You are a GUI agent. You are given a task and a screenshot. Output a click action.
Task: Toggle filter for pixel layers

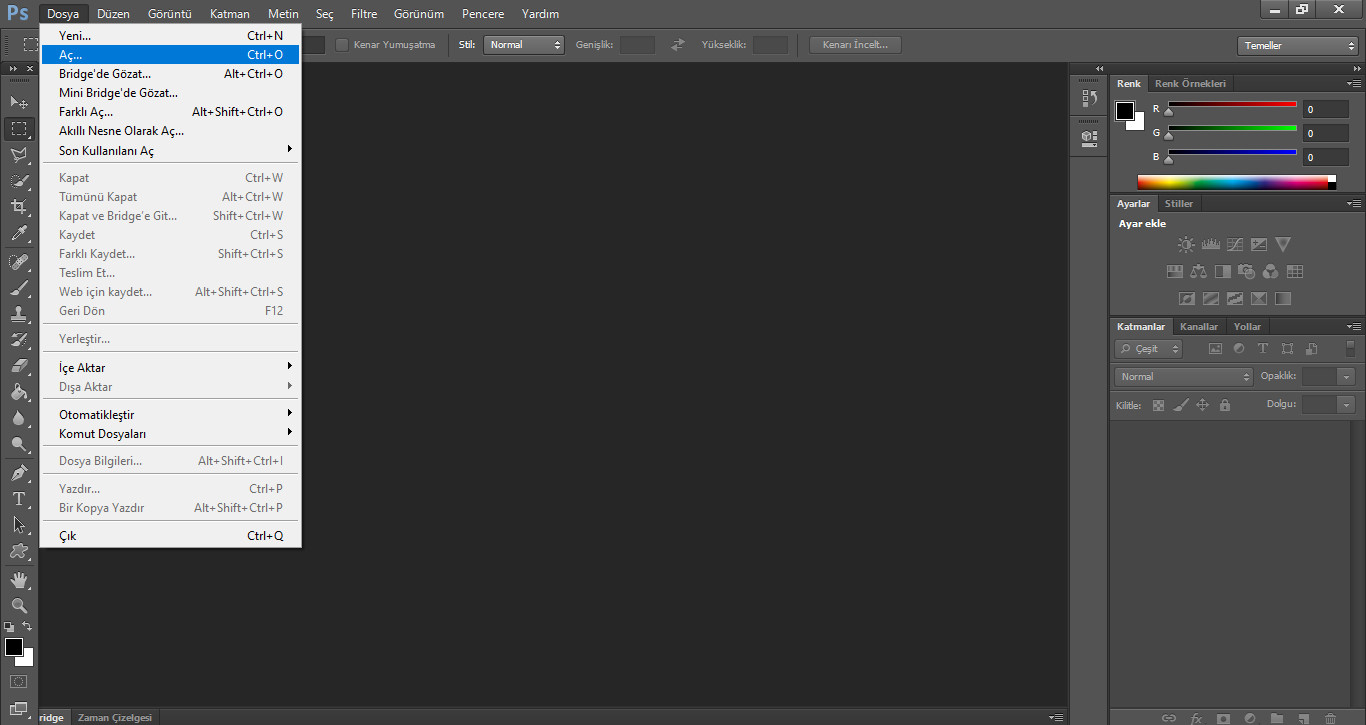pyautogui.click(x=1215, y=349)
